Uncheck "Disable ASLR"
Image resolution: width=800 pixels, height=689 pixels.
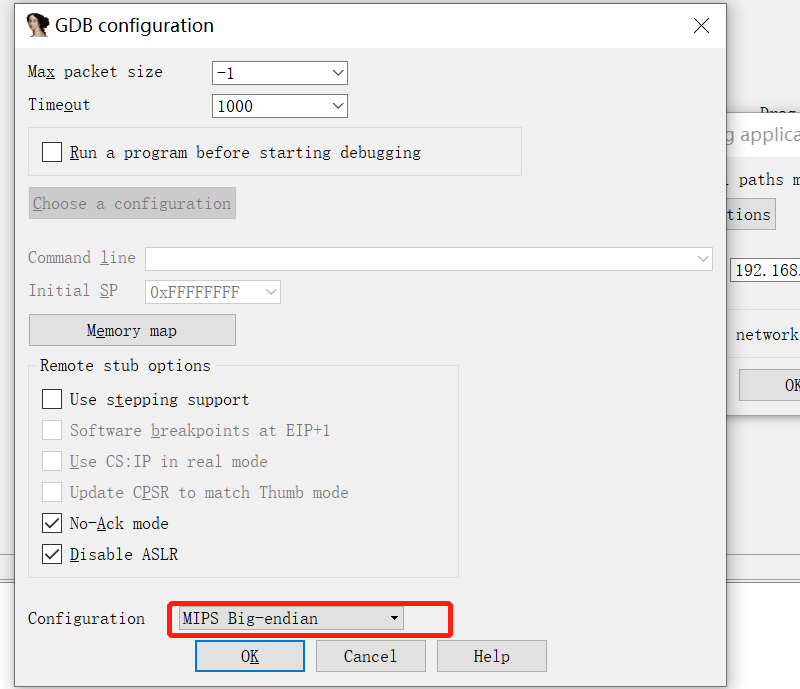tap(51, 554)
